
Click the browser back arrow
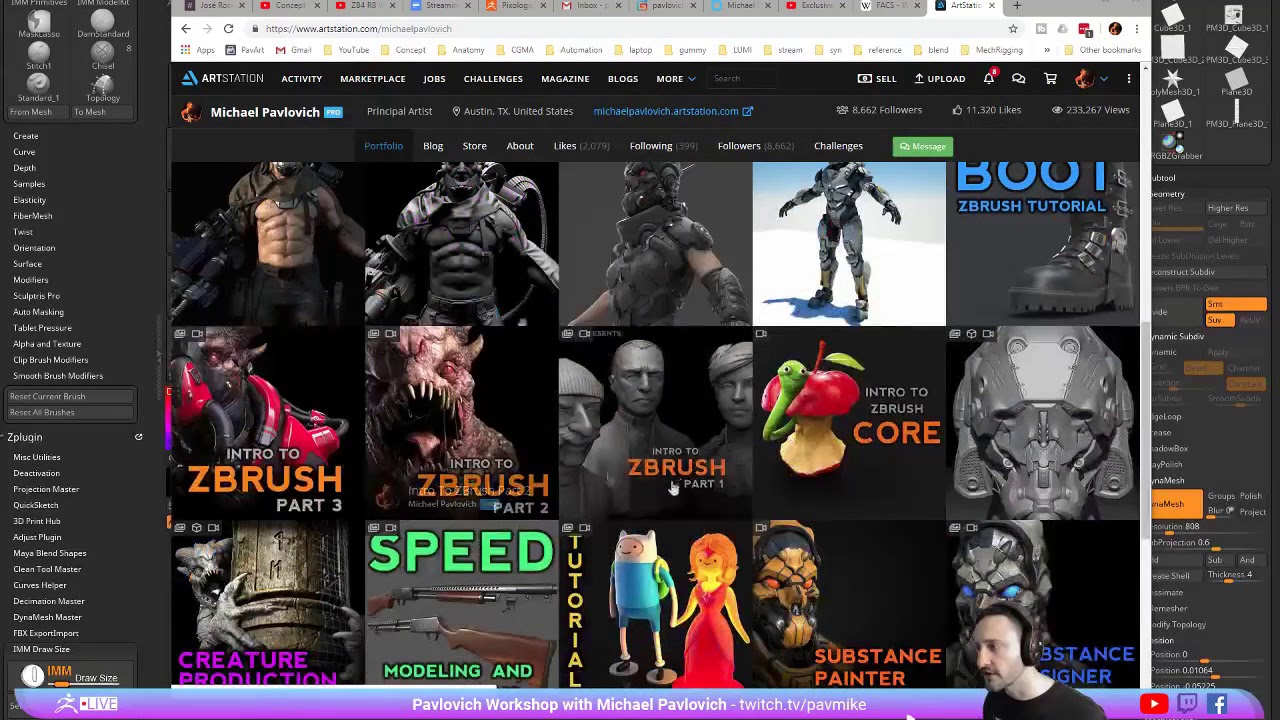point(186,29)
